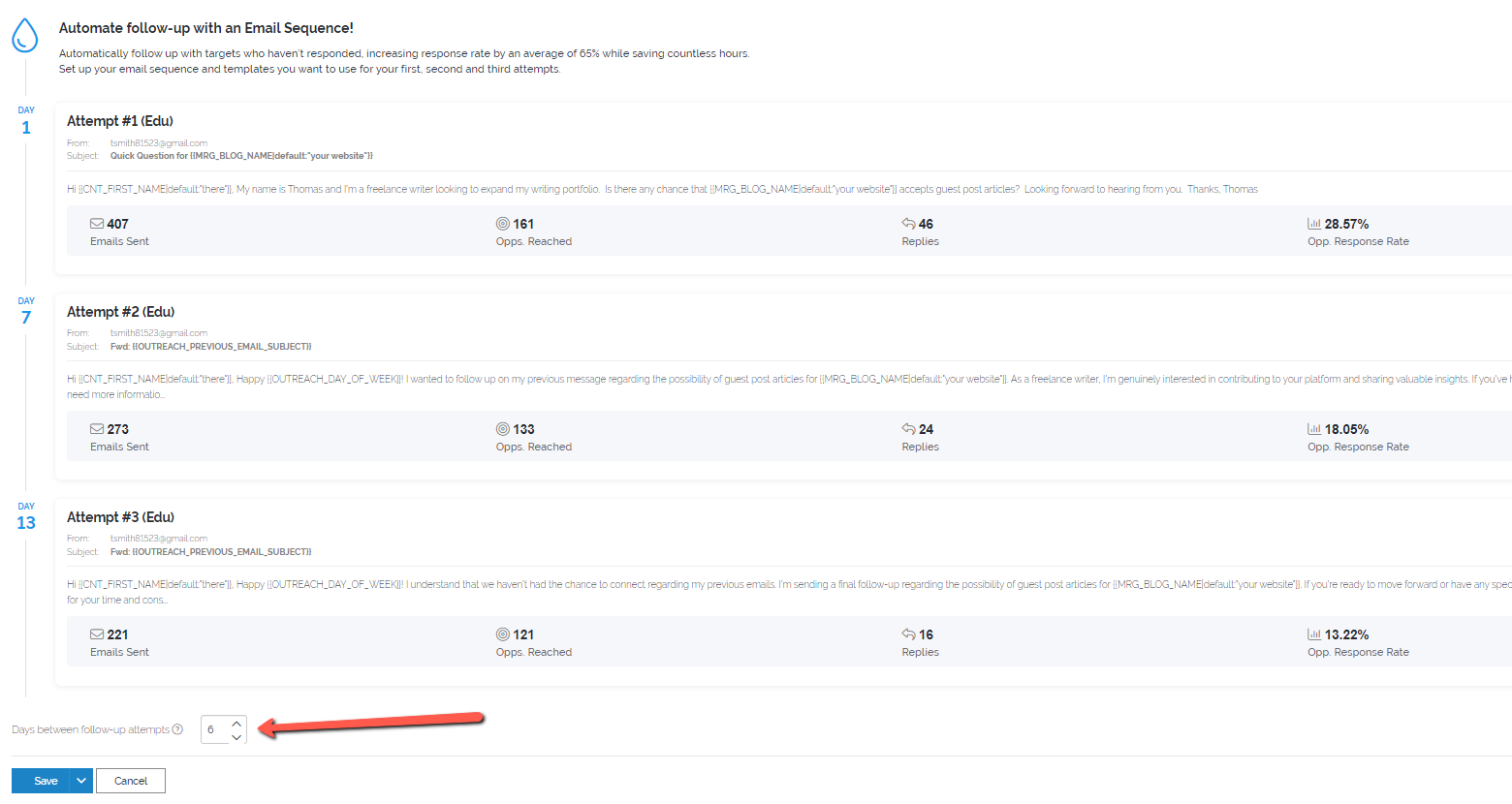
Task: Open Attempt #3 (Edu) template
Action: pyautogui.click(x=121, y=517)
